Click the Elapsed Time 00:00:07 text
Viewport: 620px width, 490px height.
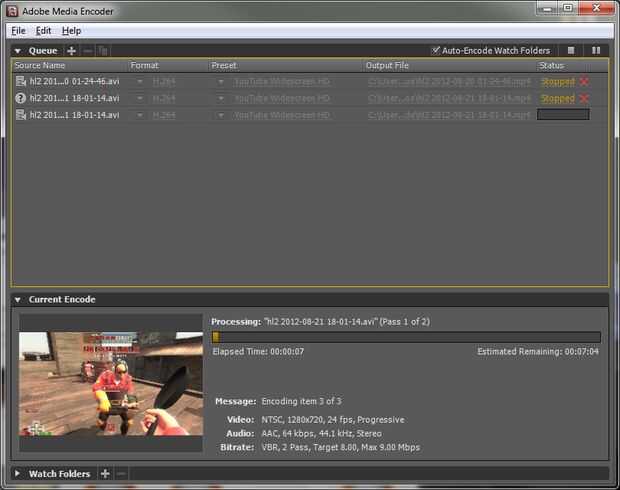258,351
